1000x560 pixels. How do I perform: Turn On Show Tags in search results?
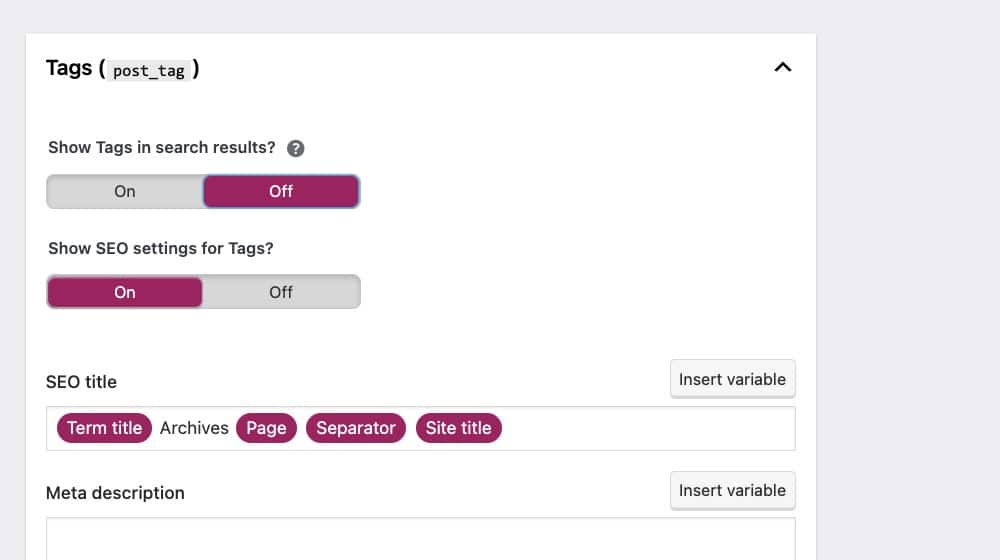pos(125,191)
